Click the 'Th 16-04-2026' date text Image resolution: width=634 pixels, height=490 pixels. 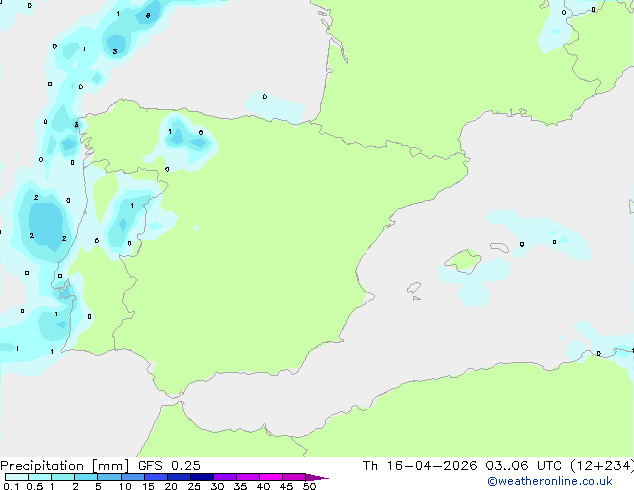pos(420,466)
